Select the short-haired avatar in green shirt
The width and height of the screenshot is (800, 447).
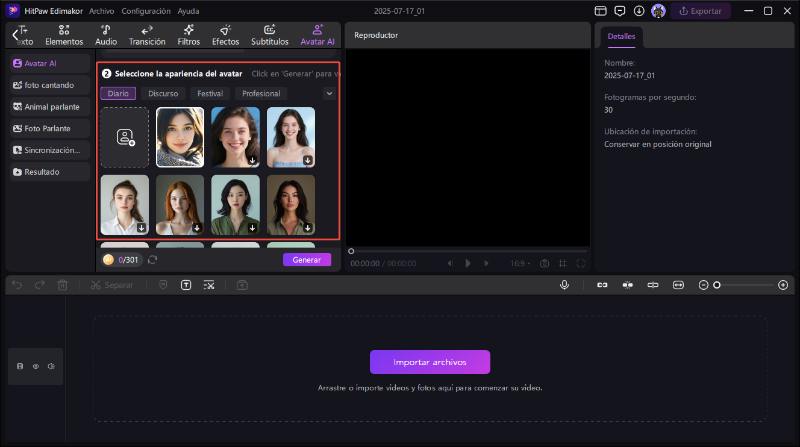pyautogui.click(x=235, y=205)
